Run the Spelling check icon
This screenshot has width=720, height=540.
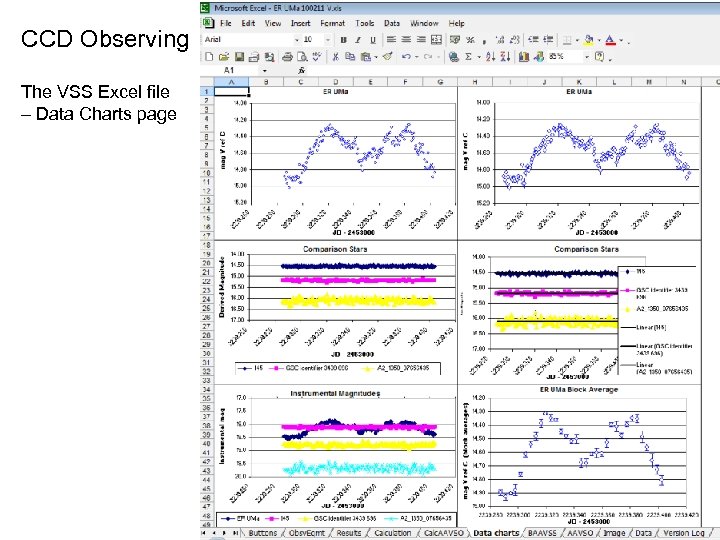coord(317,56)
